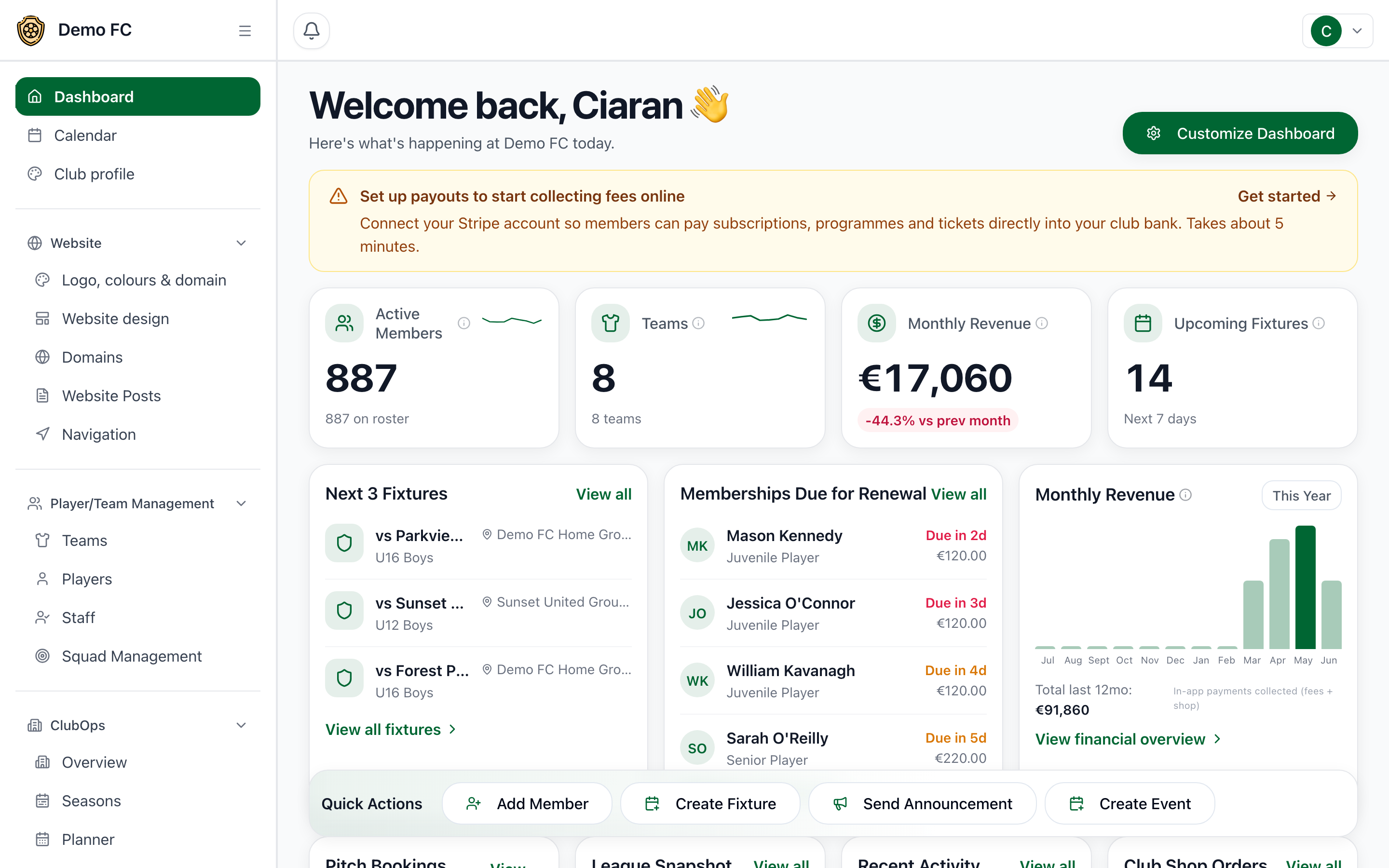Image resolution: width=1389 pixels, height=868 pixels.
Task: Collapse the sidebar with the hamburger icon
Action: [245, 30]
